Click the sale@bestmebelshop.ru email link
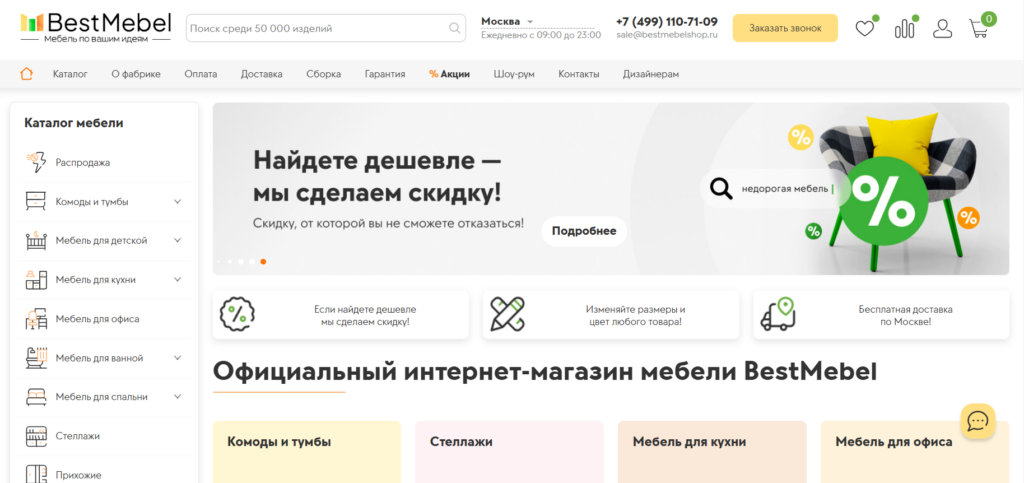1024x483 pixels. (667, 35)
